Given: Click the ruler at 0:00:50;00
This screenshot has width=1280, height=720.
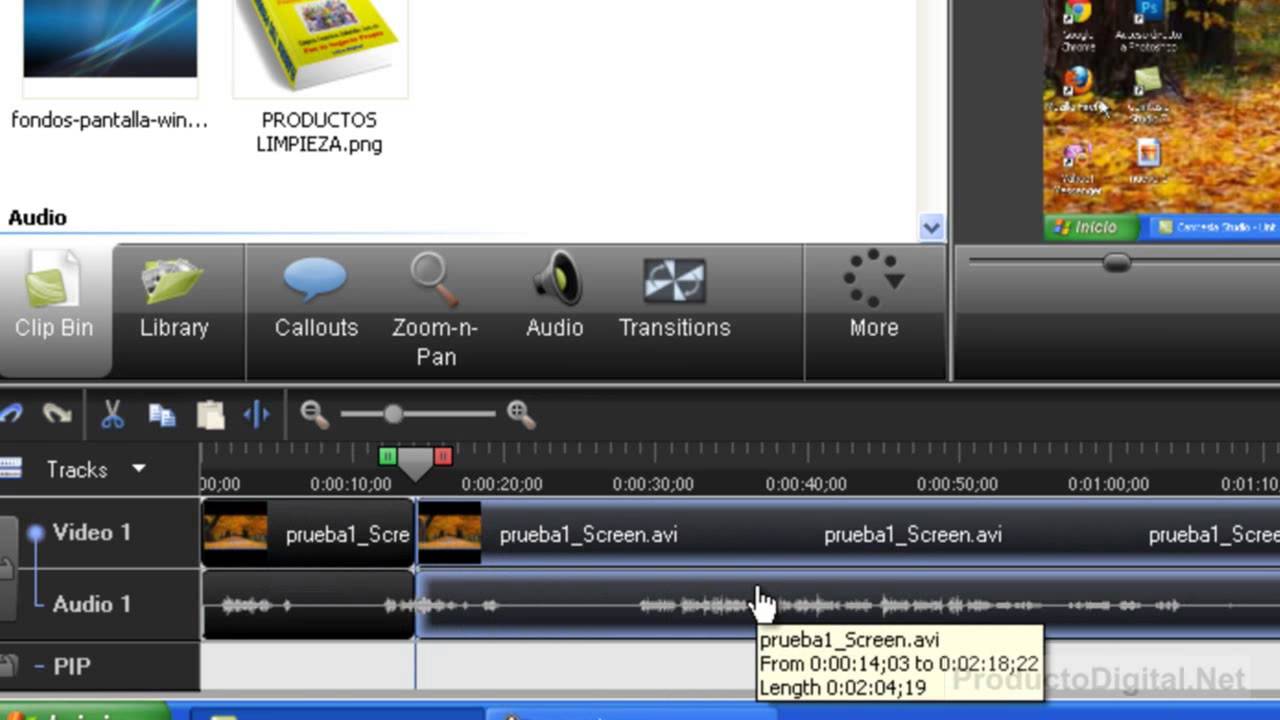Looking at the screenshot, I should coord(957,484).
